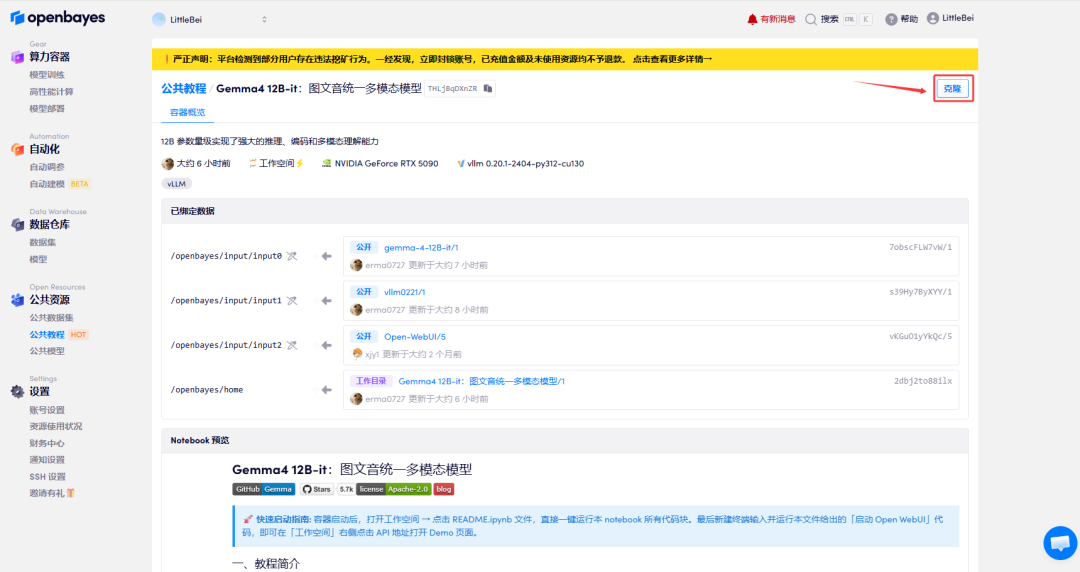The image size is (1080, 572).
Task: Select 公共教程 HOT in the sidebar
Action: (x=59, y=334)
